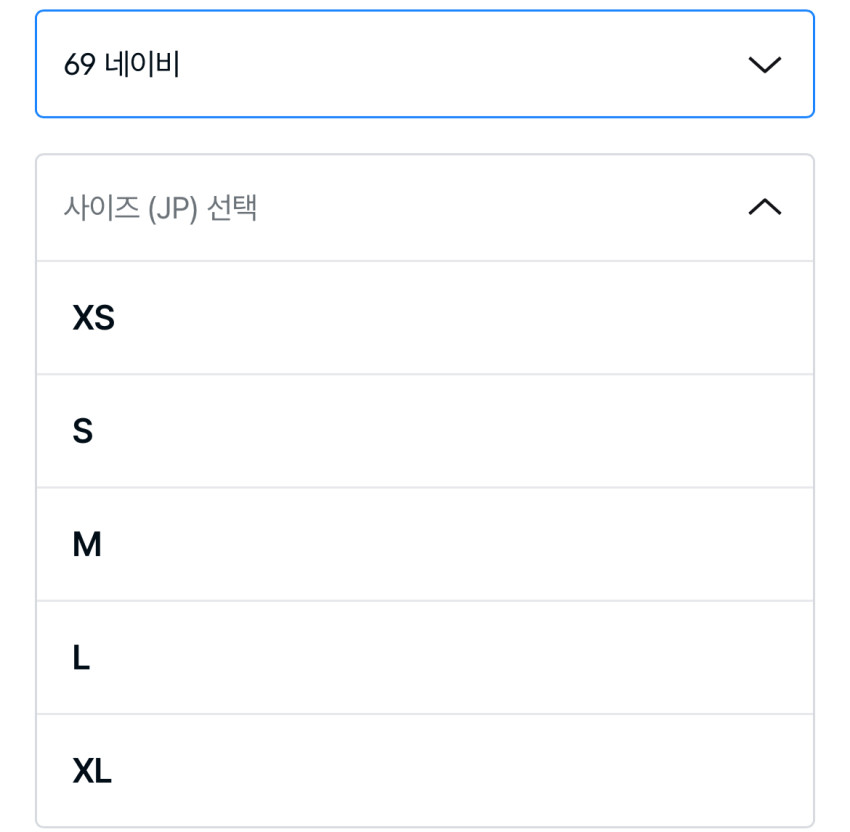Collapse the 사이즈 (JP) 선택 size dropdown
Viewport: 850px width, 832px height.
coord(424,208)
